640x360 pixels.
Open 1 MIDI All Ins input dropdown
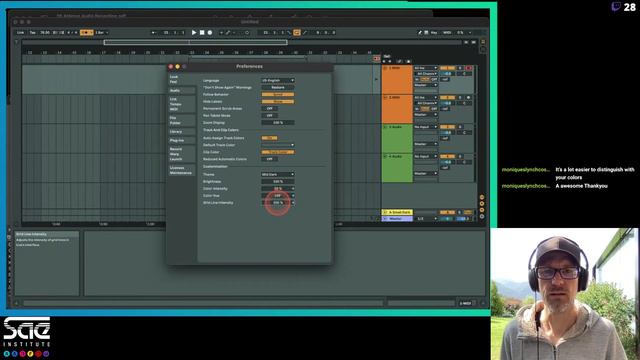426,68
